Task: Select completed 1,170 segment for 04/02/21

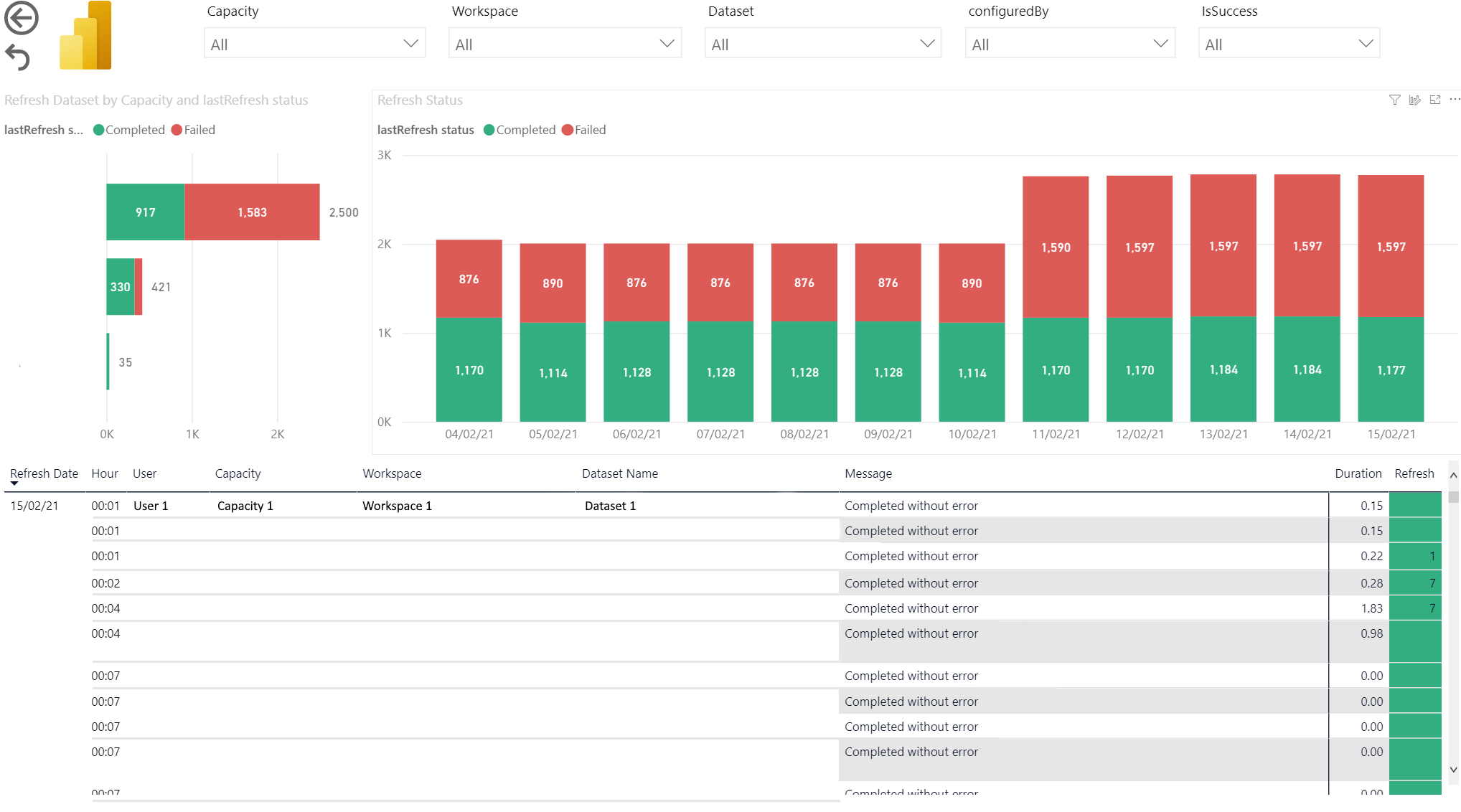Action: pos(469,370)
